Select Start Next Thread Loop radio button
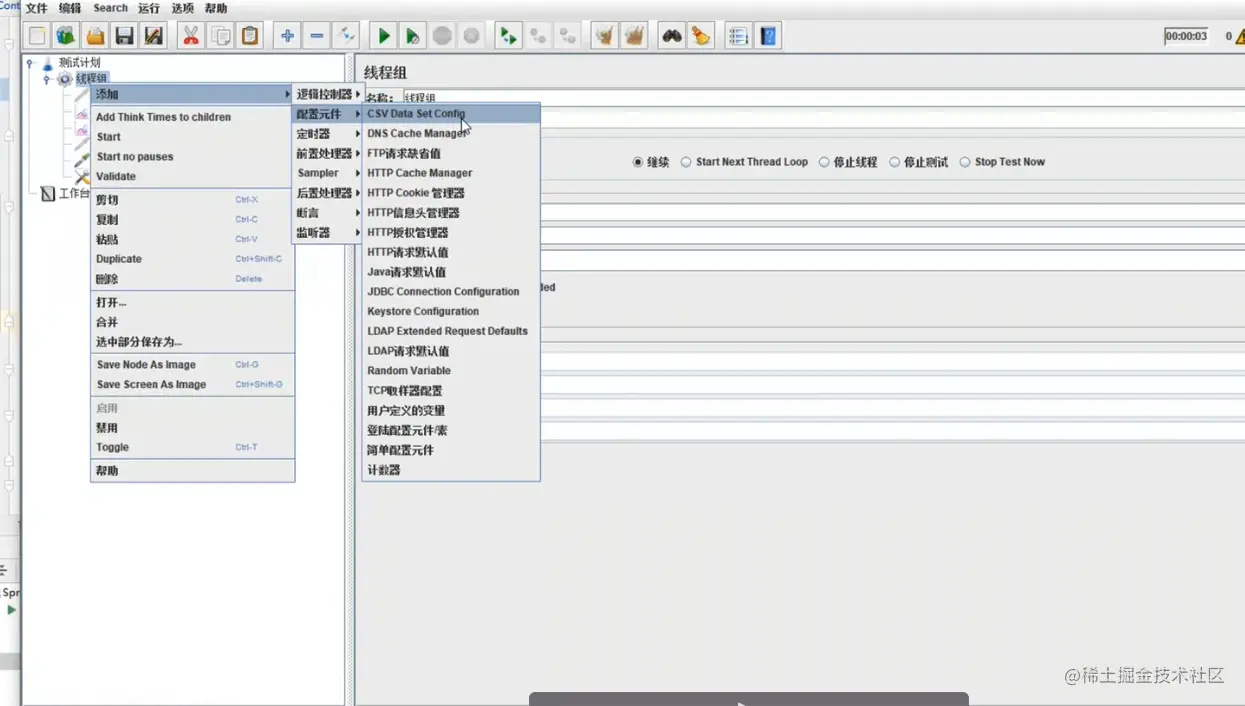The width and height of the screenshot is (1245, 706). pyautogui.click(x=686, y=162)
